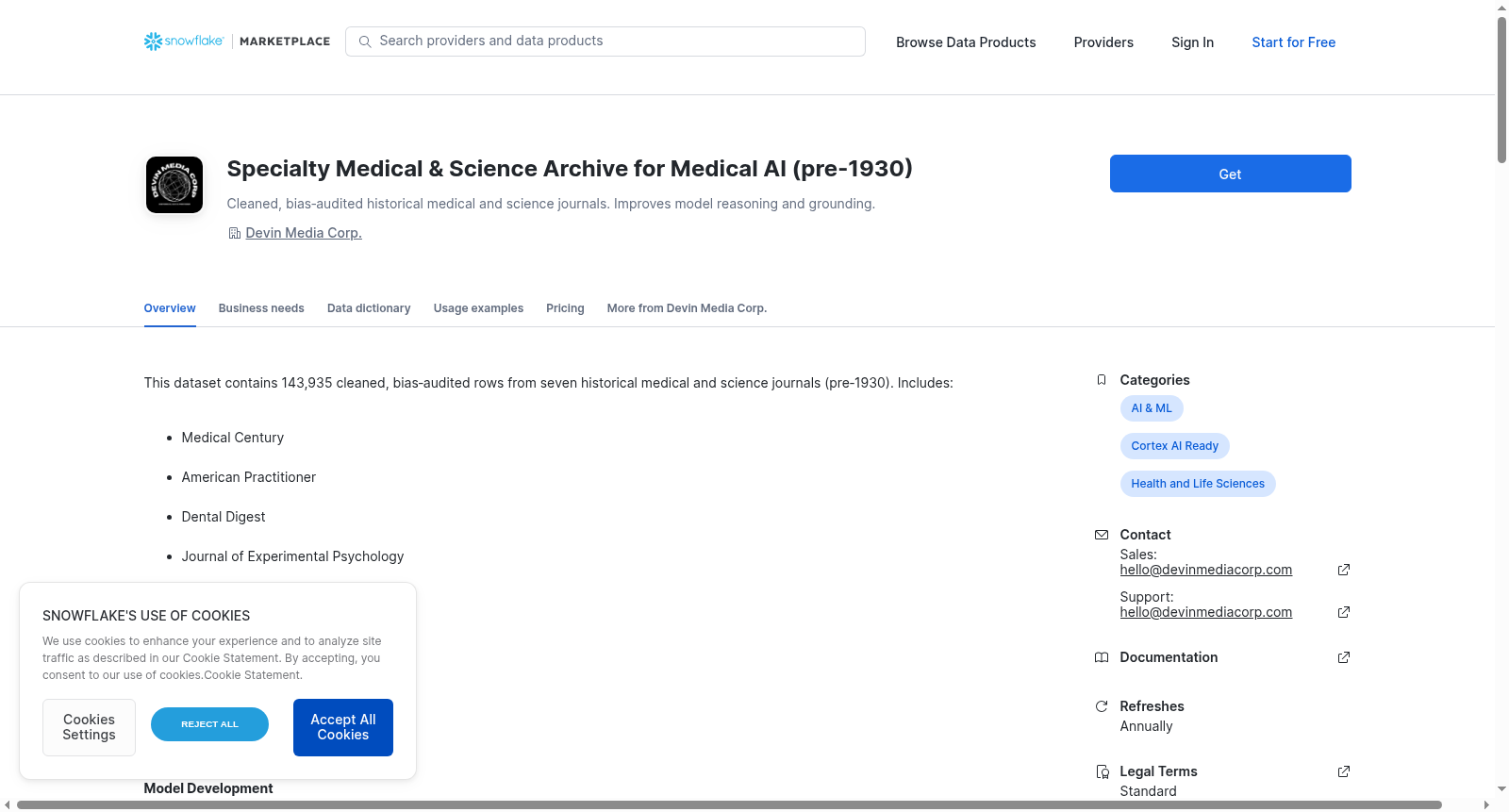Open the Documentation external link icon
The height and width of the screenshot is (812, 1509).
click(1344, 657)
